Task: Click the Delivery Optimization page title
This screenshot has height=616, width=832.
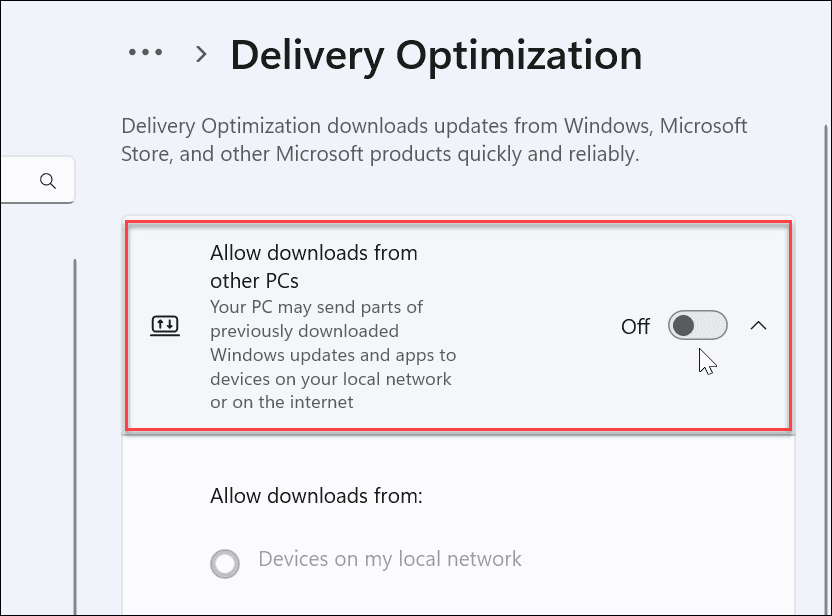Action: point(436,56)
